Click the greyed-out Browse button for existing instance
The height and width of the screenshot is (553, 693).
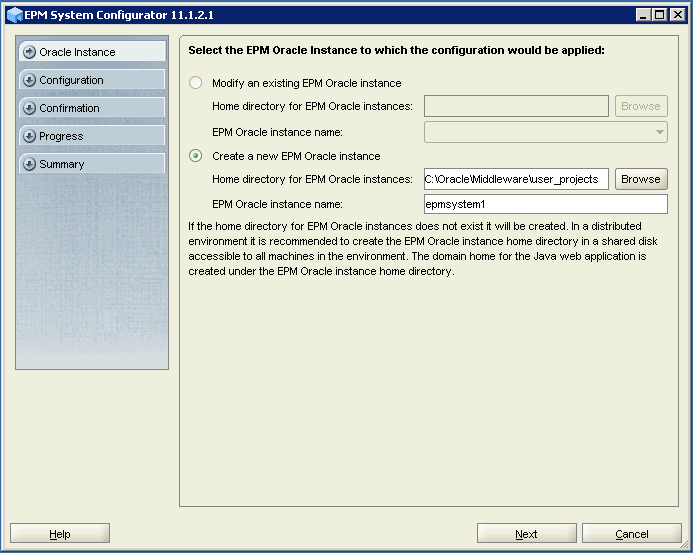click(641, 106)
